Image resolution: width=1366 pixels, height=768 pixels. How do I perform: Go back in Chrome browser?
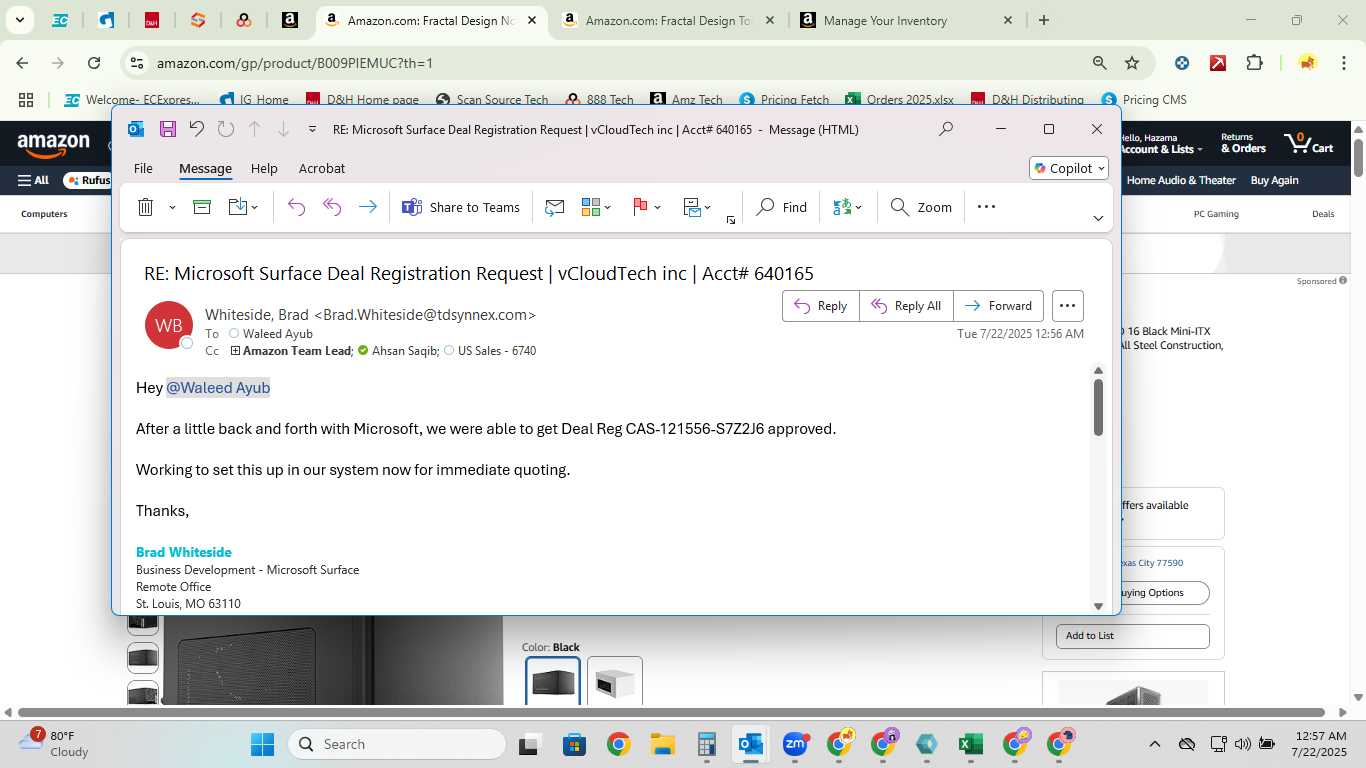(x=22, y=63)
